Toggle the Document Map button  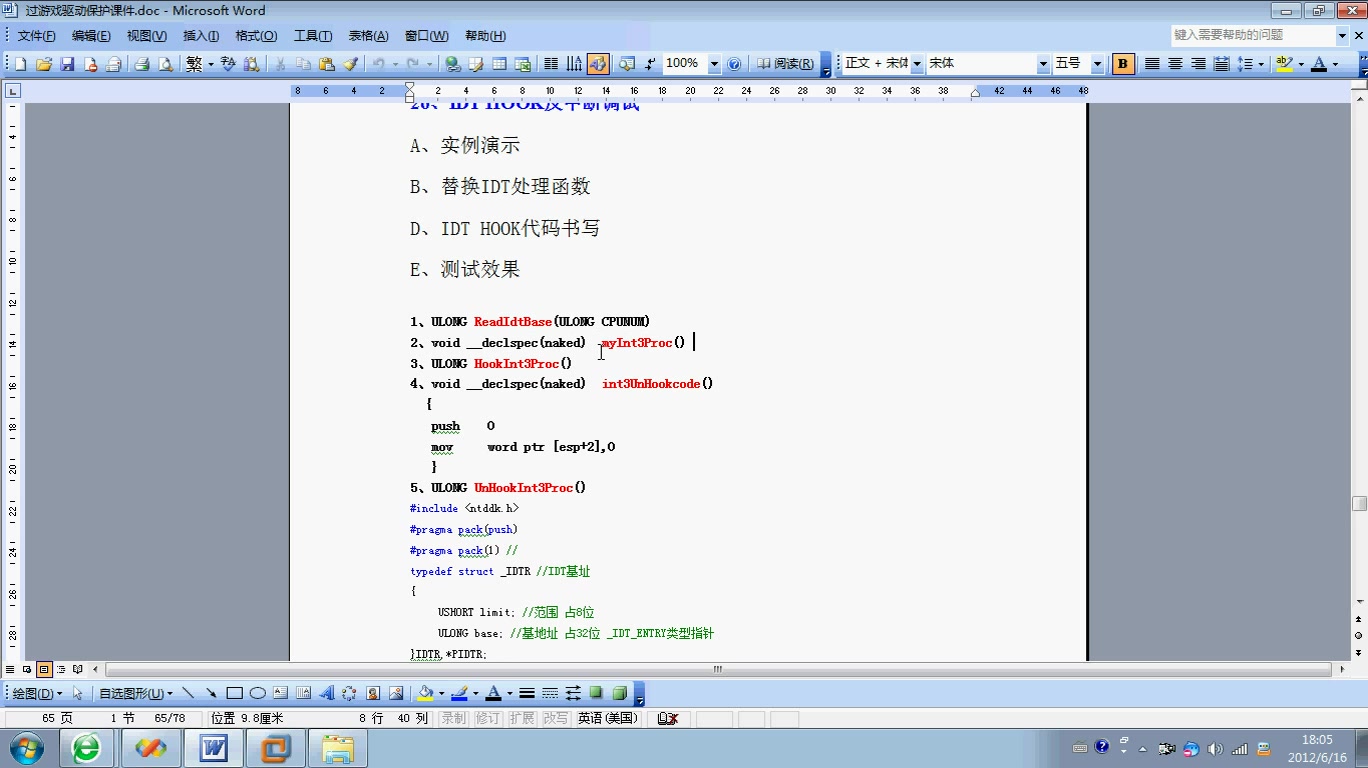[627, 64]
